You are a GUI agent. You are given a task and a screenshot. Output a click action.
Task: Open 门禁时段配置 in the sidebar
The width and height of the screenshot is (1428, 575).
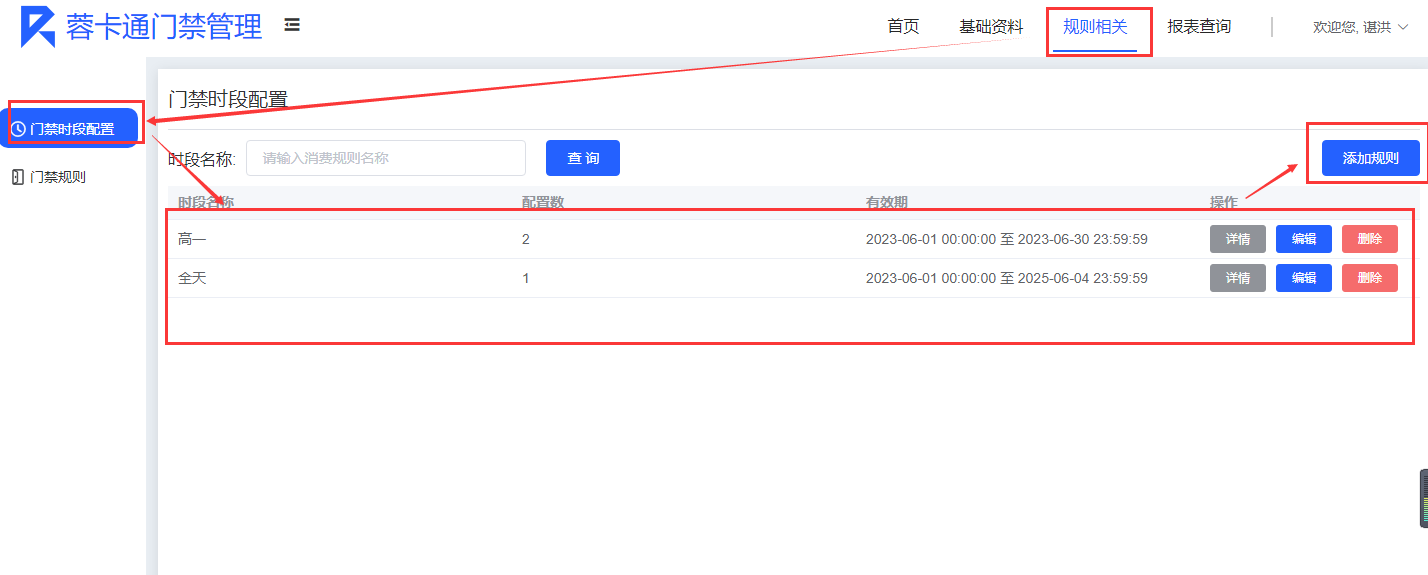tap(72, 129)
